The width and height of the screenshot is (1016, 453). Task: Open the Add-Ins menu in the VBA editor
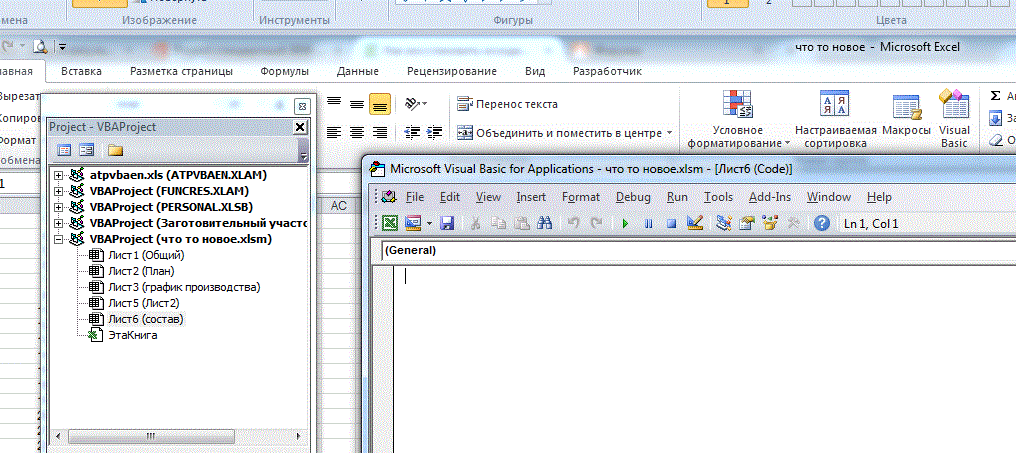[770, 196]
